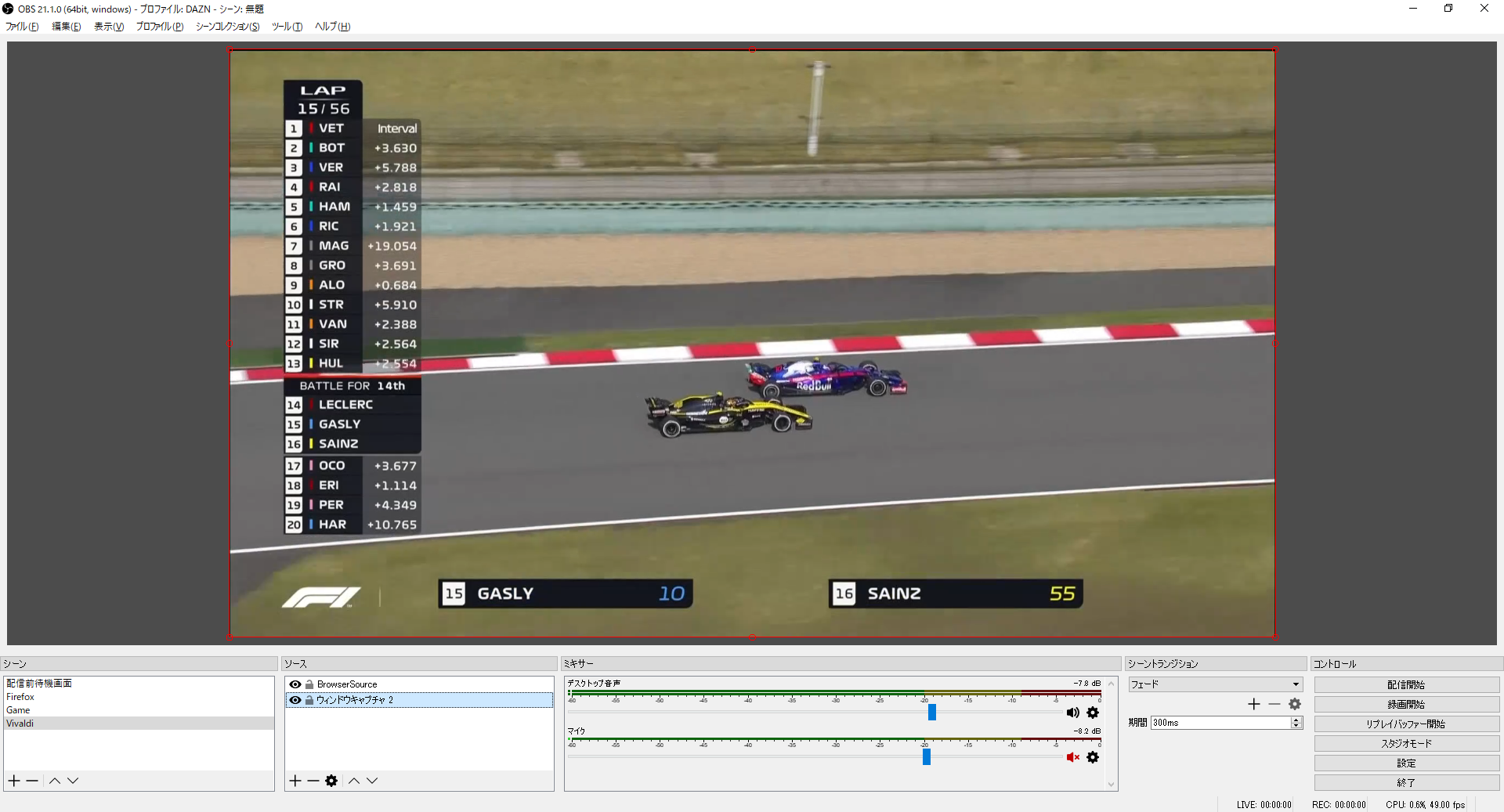Select the ウィンドウキャプチャ 2 source row
Image resolution: width=1504 pixels, height=812 pixels.
pyautogui.click(x=419, y=700)
